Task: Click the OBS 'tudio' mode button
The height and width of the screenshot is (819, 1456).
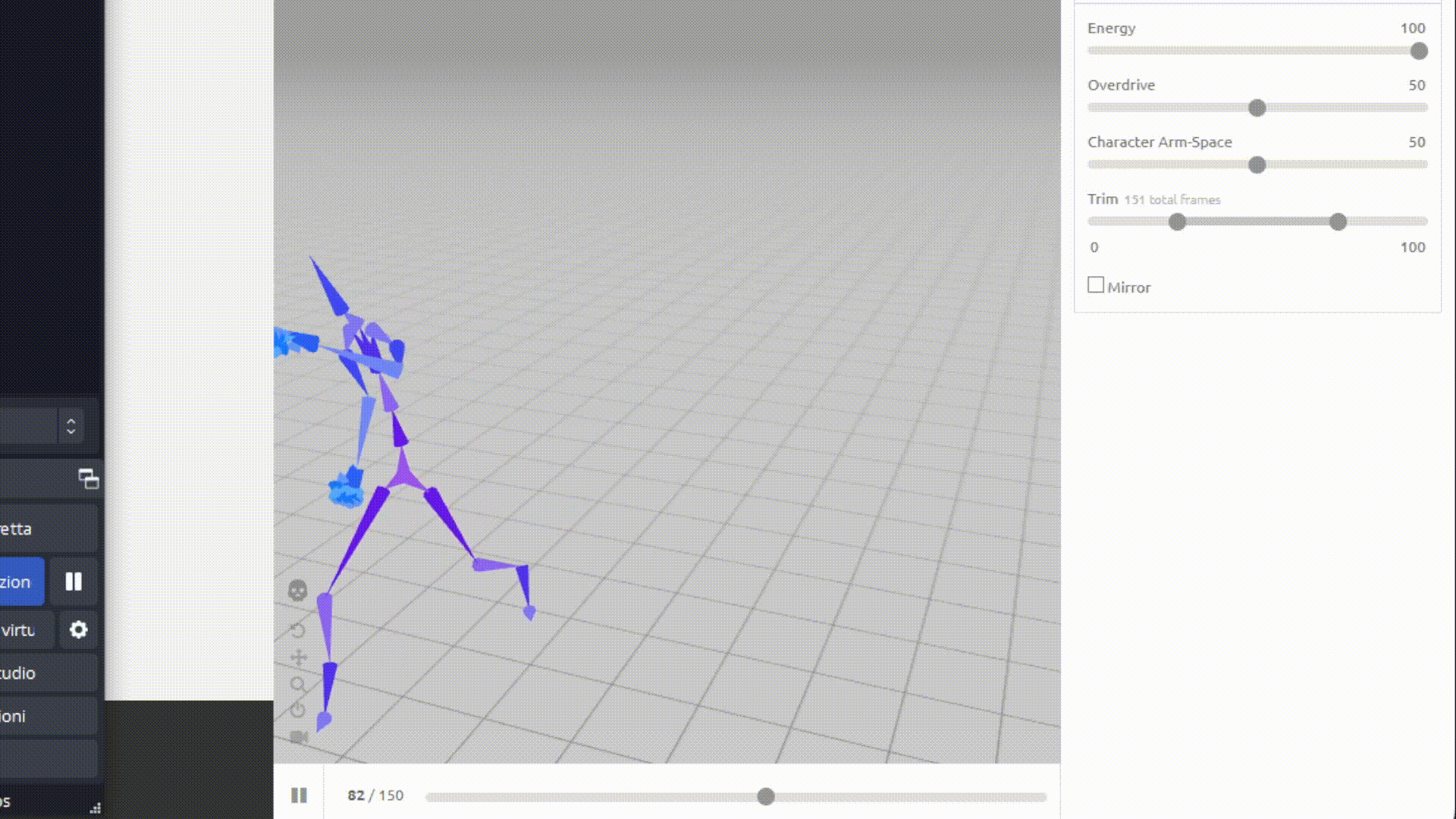Action: 49,673
